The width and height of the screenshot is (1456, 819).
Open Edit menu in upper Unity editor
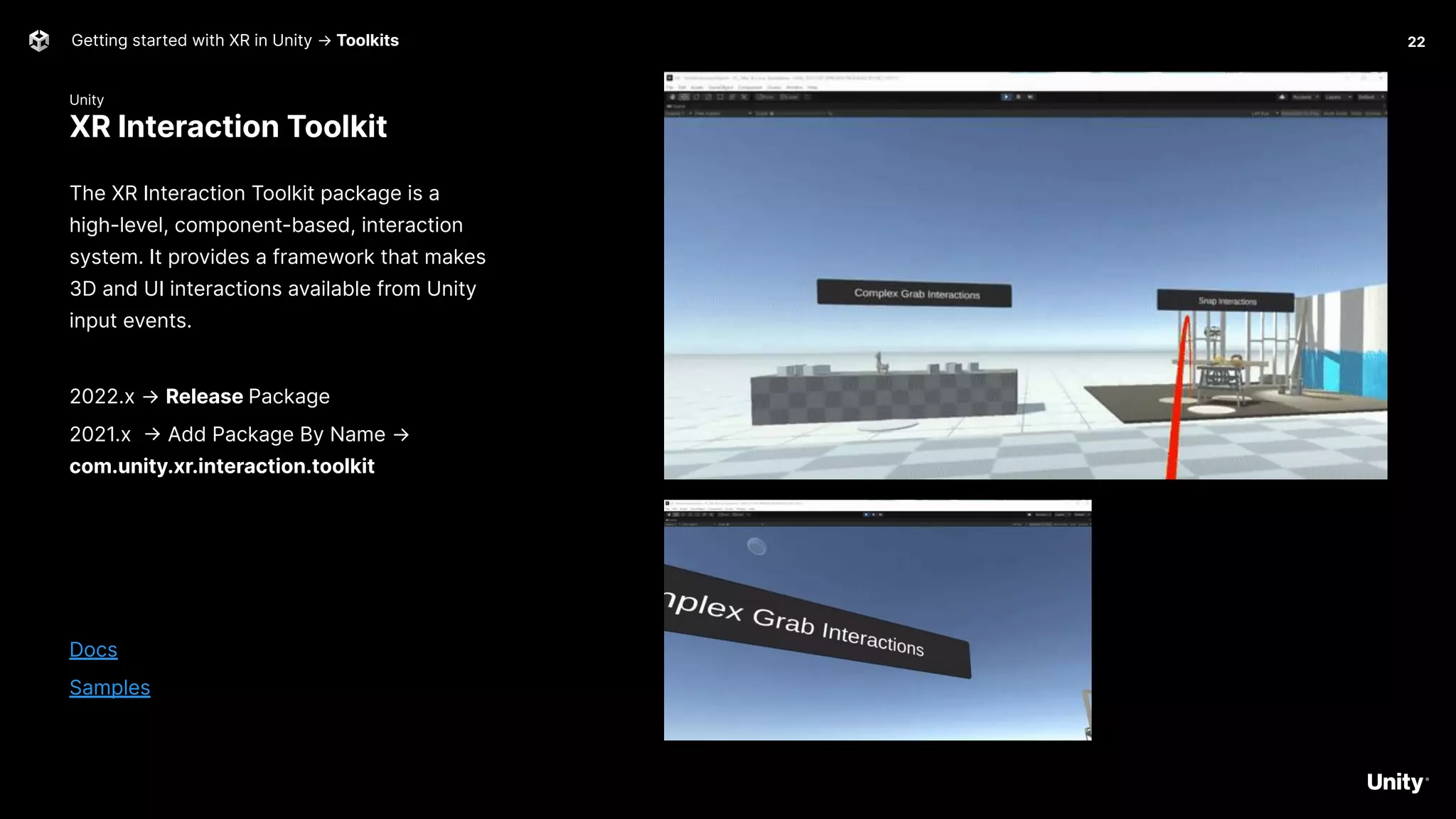[682, 87]
